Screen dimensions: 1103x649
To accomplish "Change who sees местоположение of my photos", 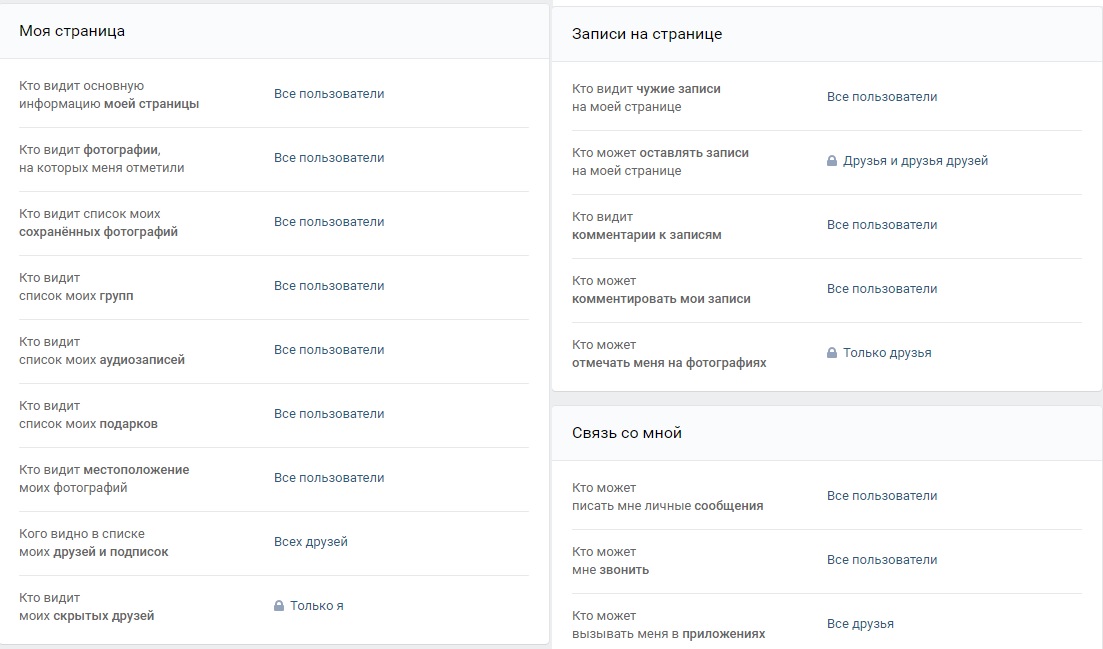I will [x=329, y=478].
